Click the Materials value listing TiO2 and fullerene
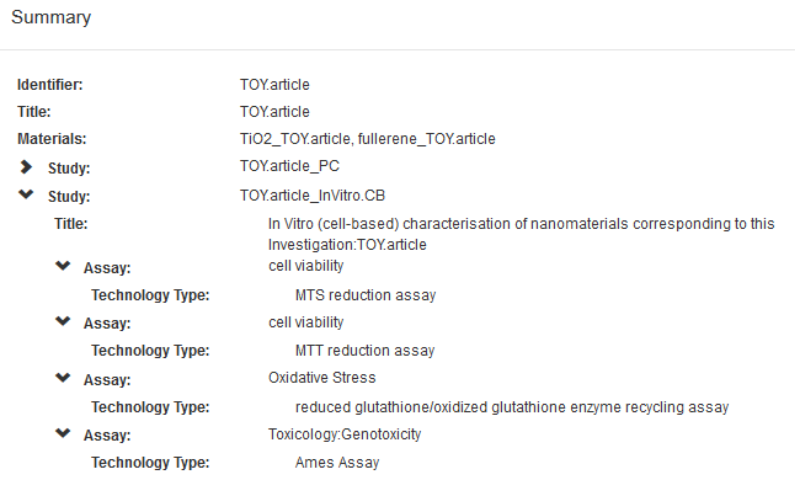The image size is (796, 483). (360, 139)
